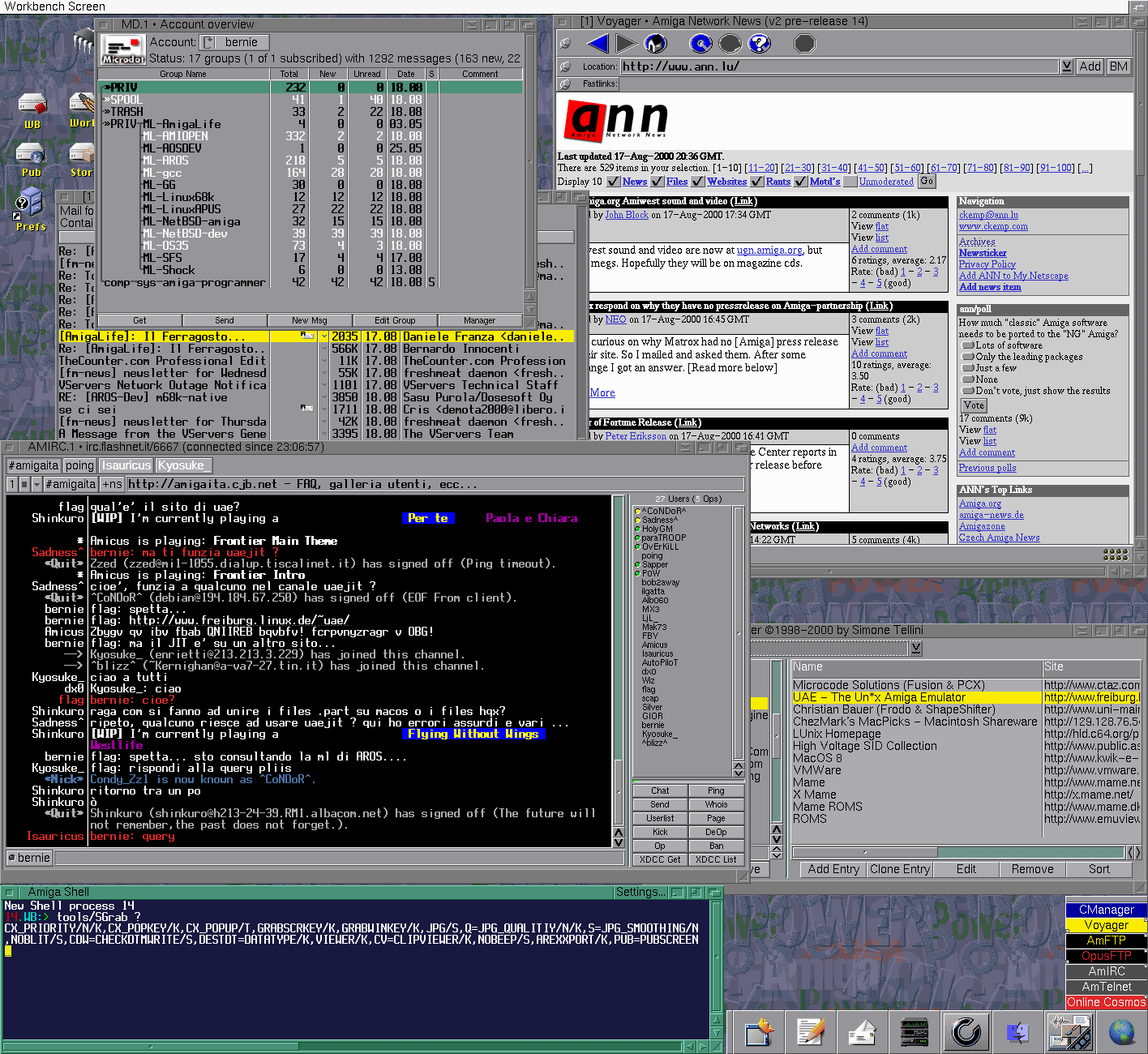Open the AmIRC channel selector dropdown arrow
This screenshot has height=1054, width=1148.
pos(36,484)
